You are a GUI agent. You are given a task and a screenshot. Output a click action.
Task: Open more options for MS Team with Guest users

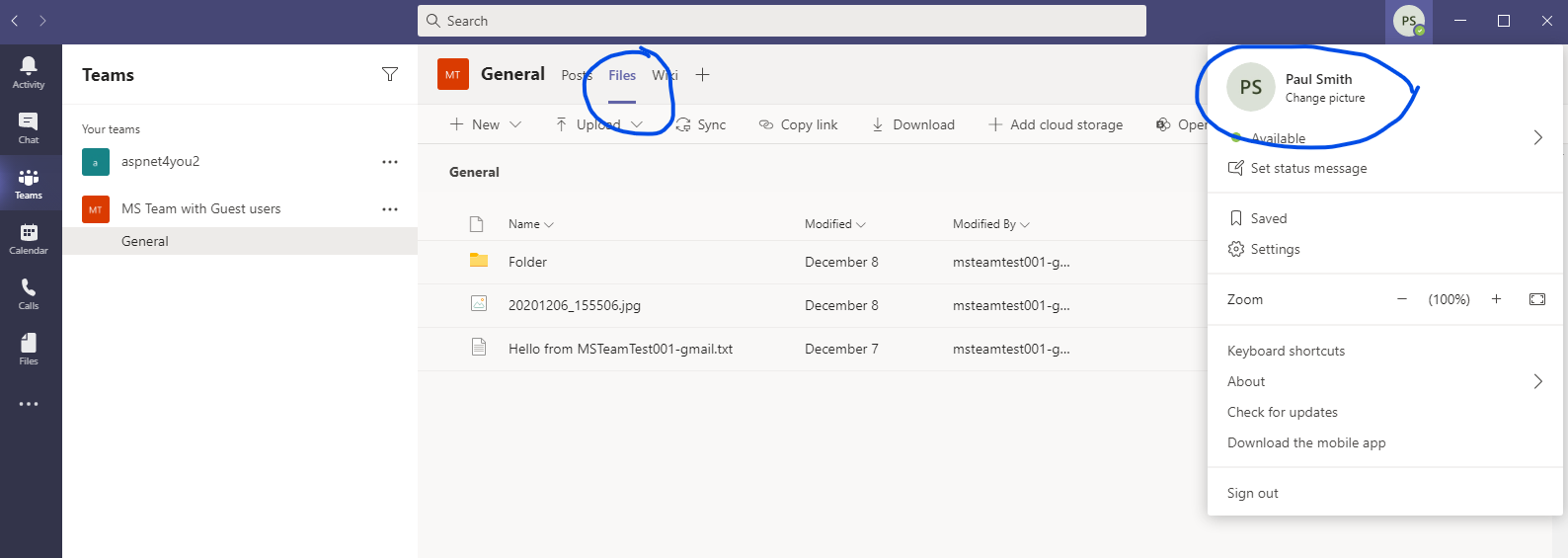click(x=390, y=209)
